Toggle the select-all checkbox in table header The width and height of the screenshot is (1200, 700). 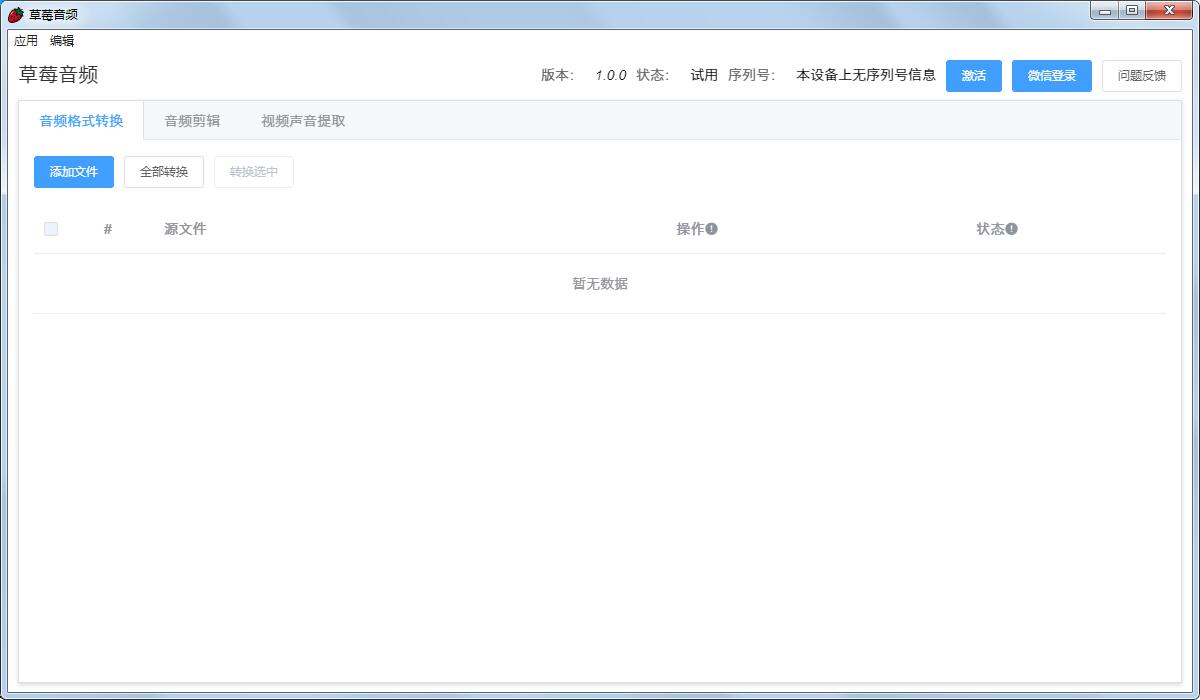(x=51, y=229)
